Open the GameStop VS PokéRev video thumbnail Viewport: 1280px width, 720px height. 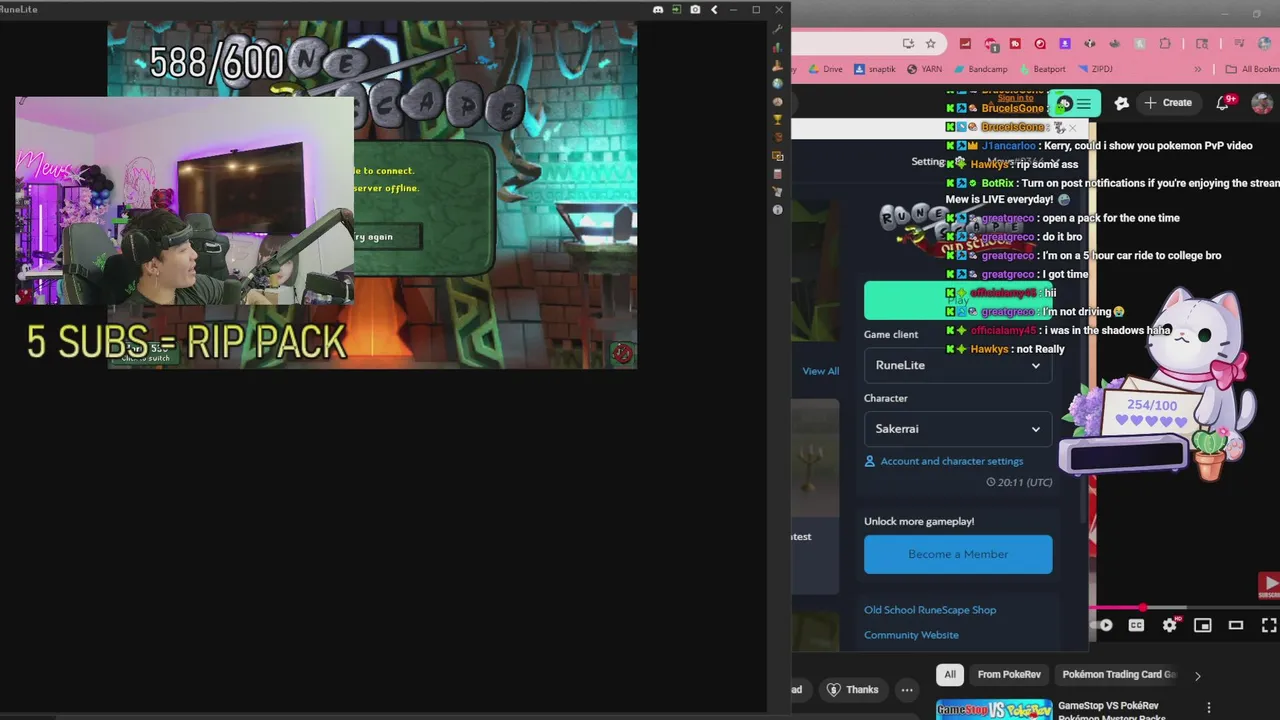(x=994, y=709)
